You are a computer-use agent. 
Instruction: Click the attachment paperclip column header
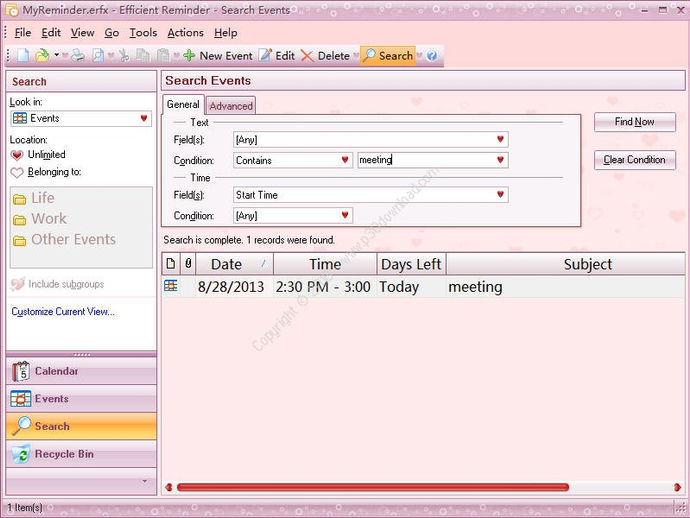coord(188,264)
